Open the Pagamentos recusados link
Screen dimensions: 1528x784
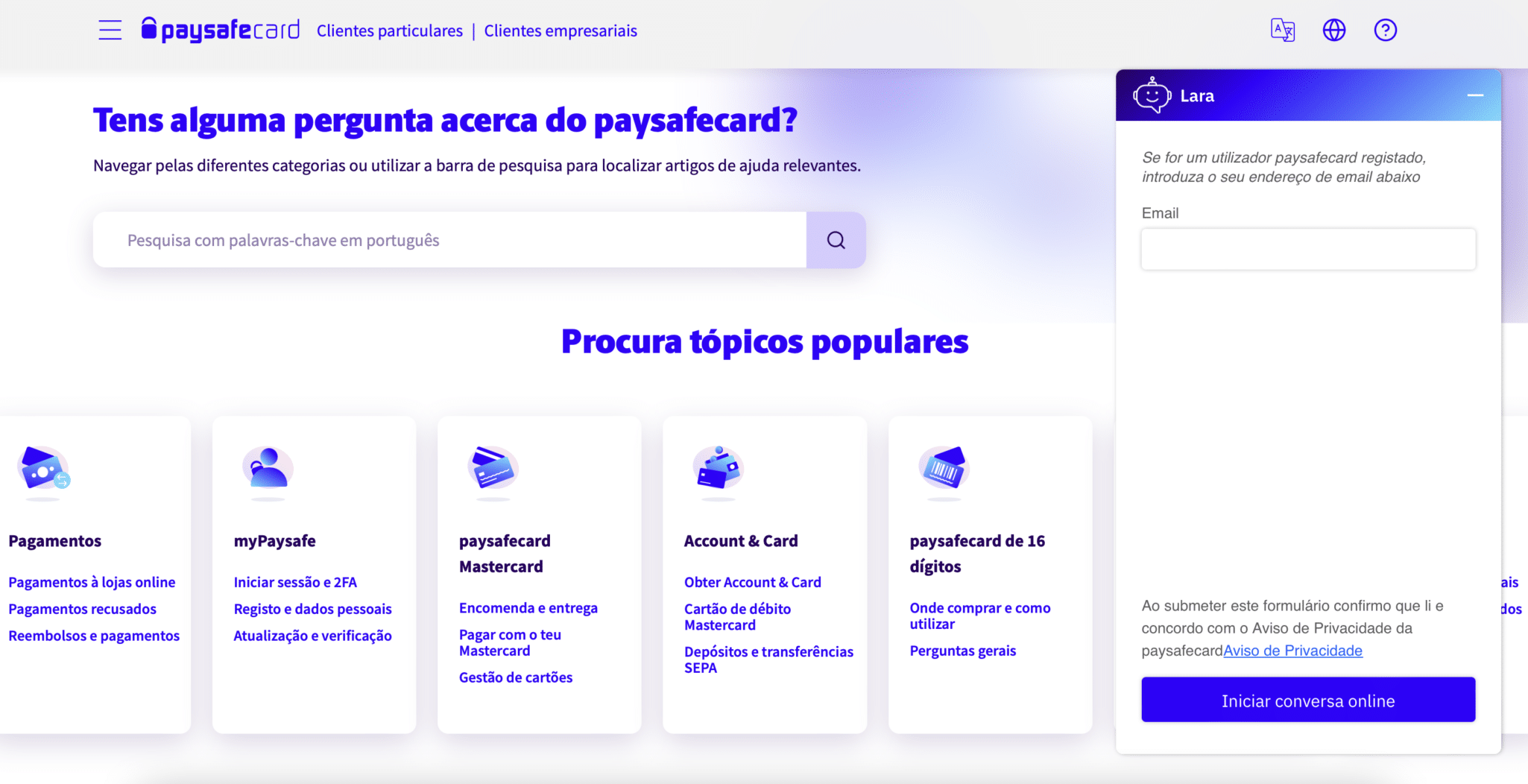click(82, 609)
